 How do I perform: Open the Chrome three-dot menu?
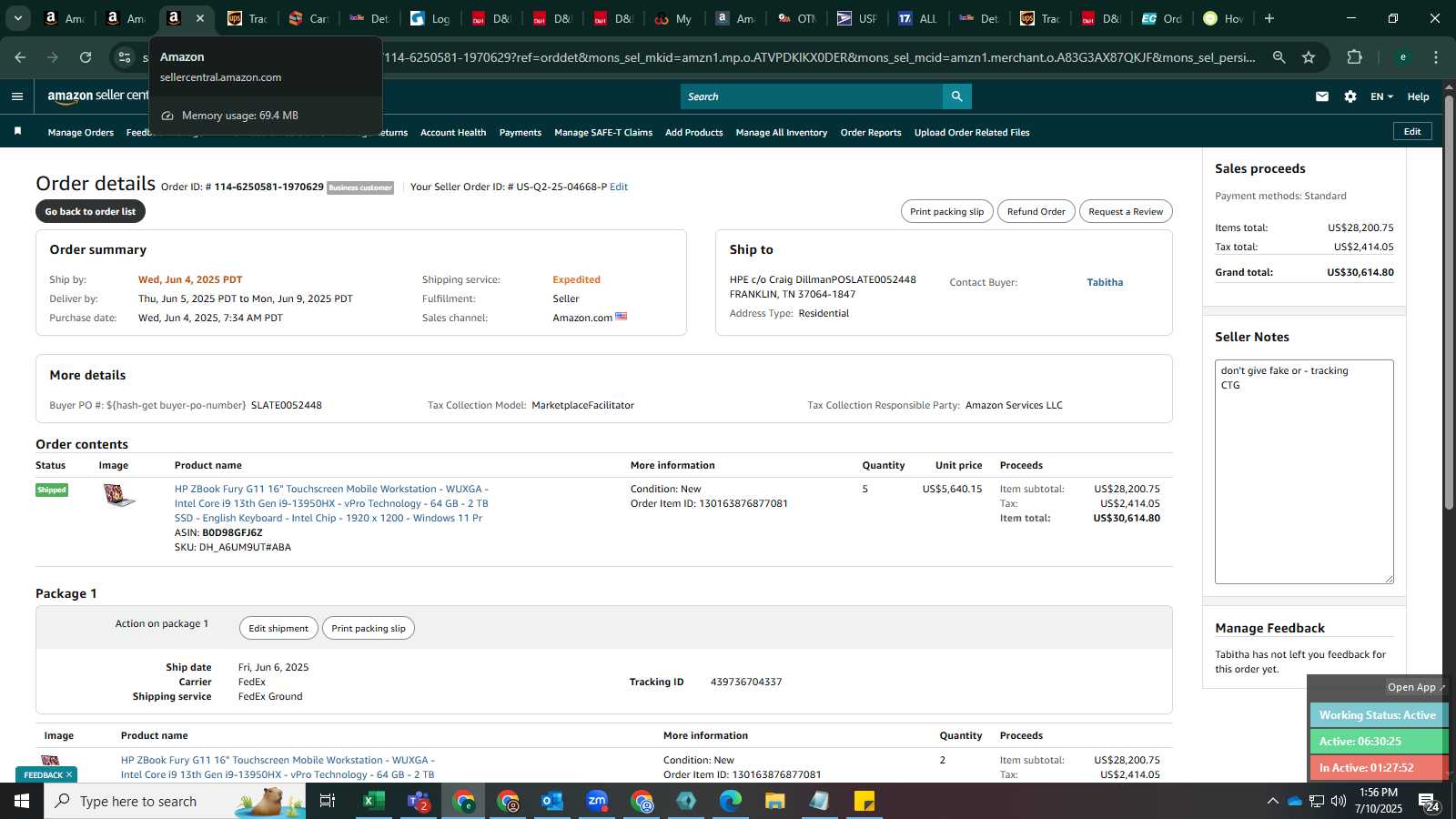click(x=1436, y=57)
